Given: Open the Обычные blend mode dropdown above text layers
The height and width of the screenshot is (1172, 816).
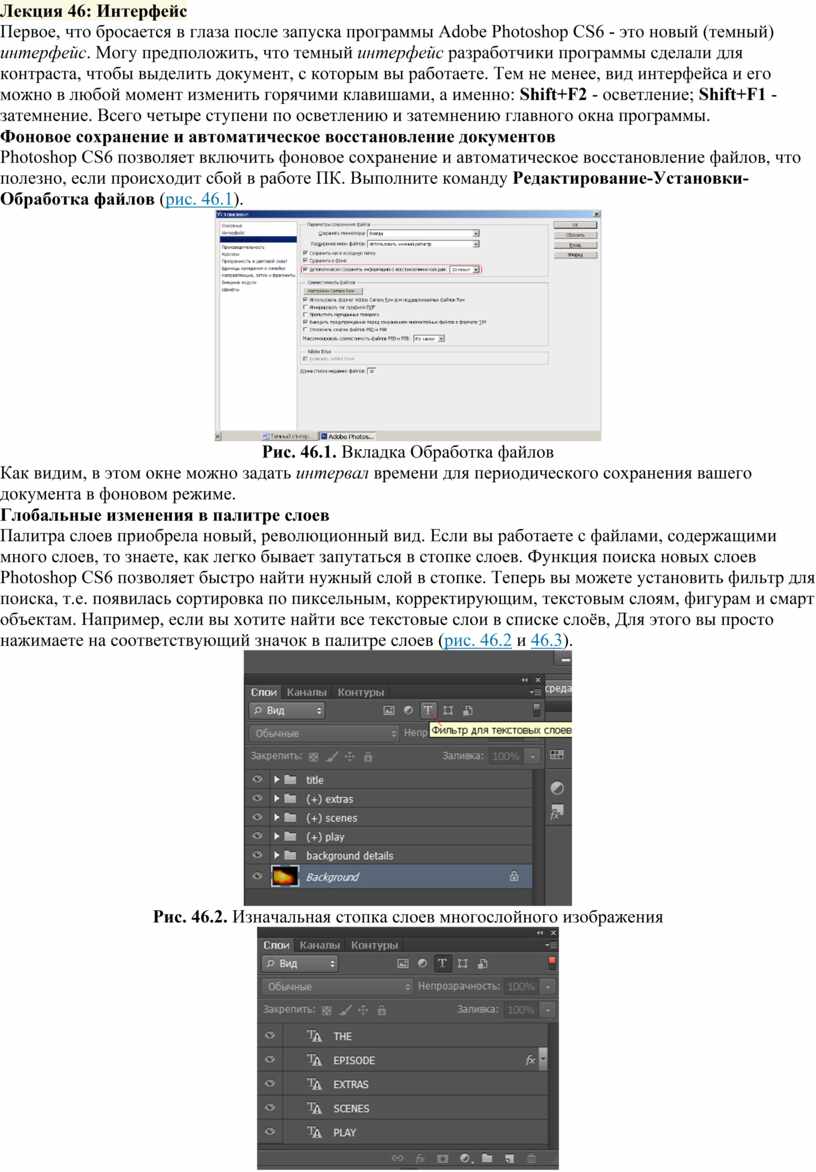Looking at the screenshot, I should pos(337,987).
